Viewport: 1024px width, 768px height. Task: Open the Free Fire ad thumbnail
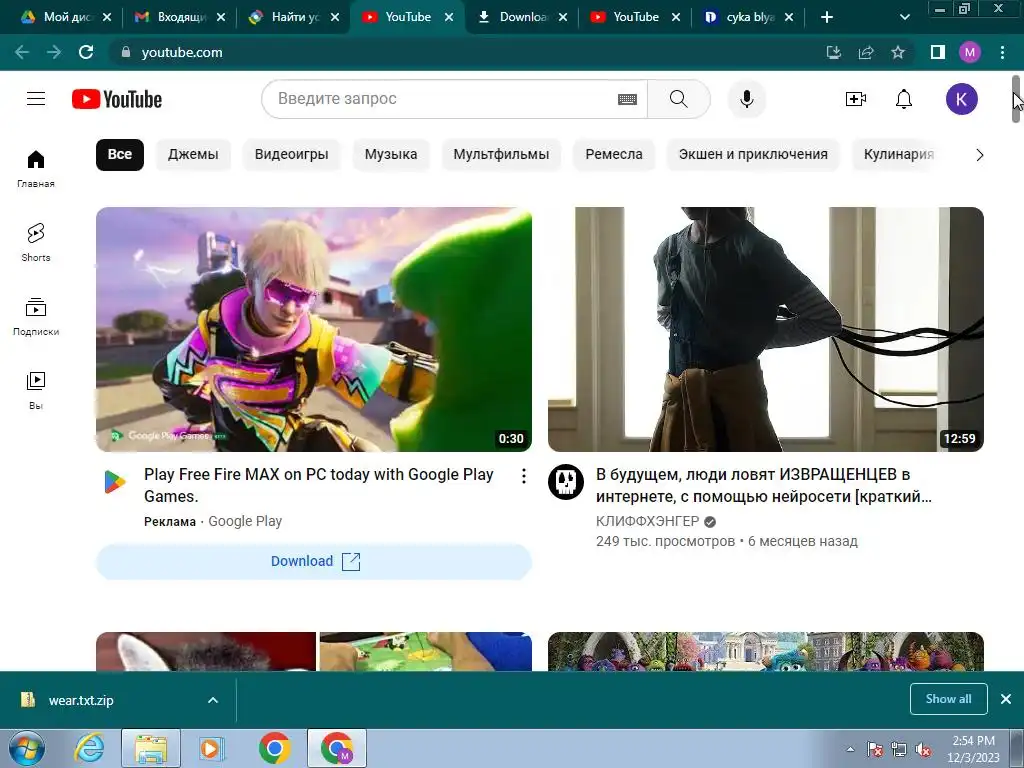click(313, 329)
